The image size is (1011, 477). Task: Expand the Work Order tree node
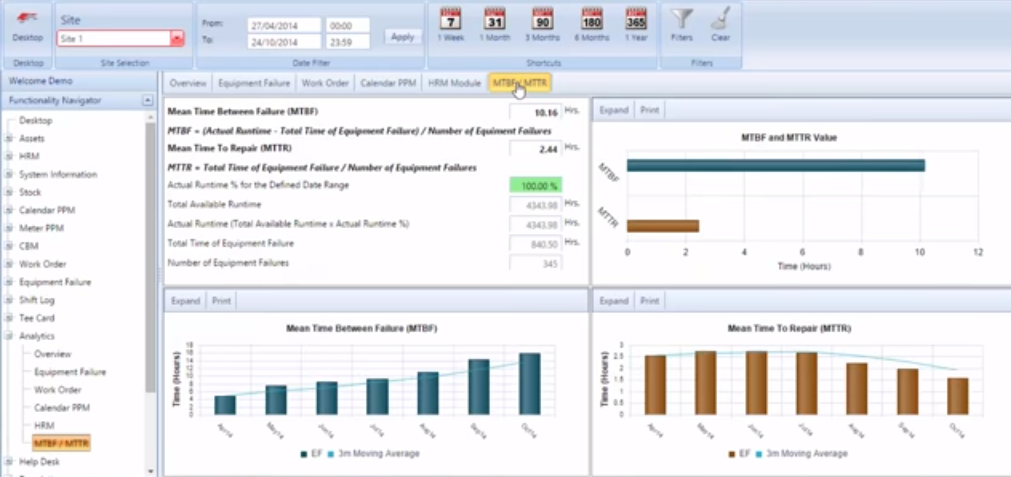point(9,265)
